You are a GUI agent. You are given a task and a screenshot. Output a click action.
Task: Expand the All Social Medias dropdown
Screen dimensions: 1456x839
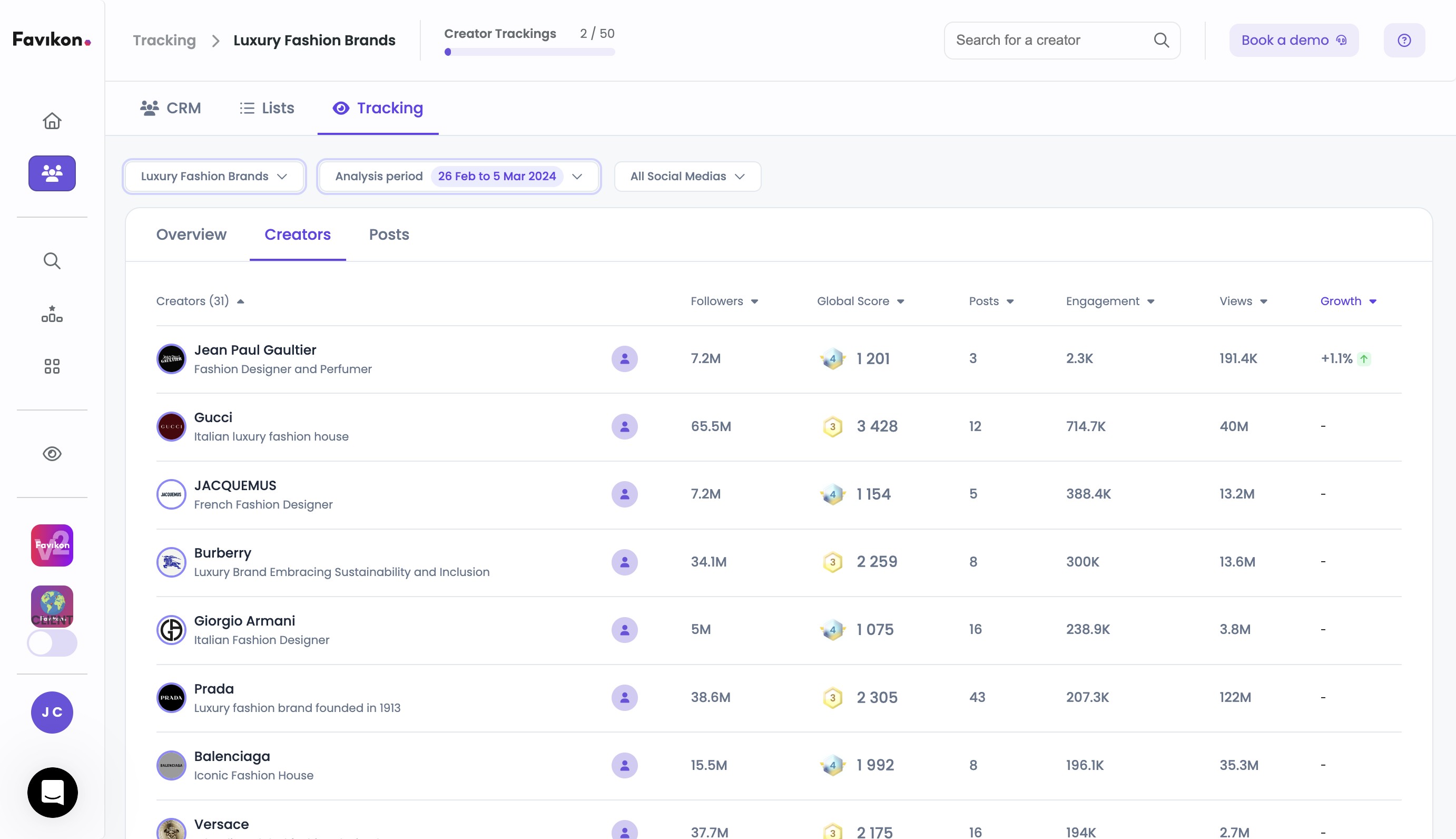point(687,177)
